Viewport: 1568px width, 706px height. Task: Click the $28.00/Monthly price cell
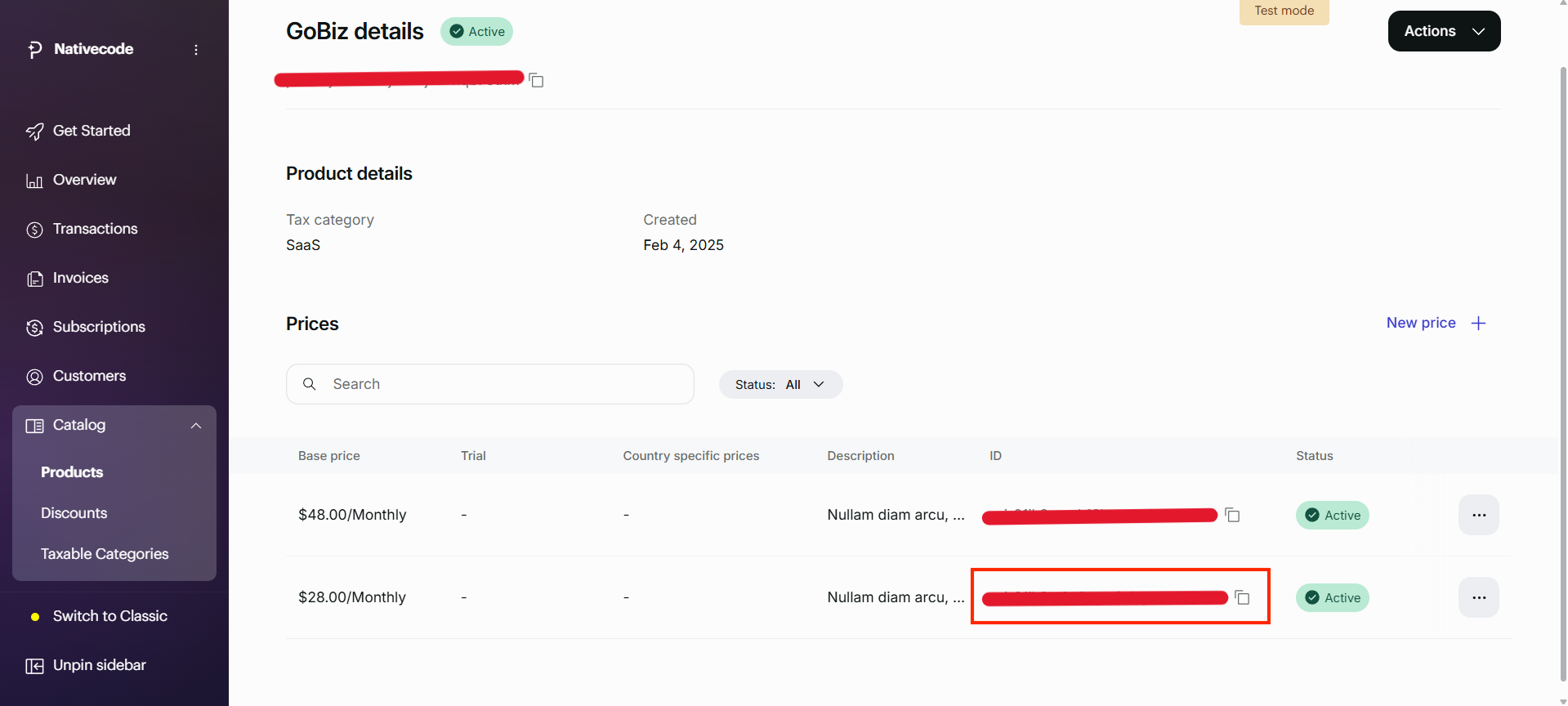(x=352, y=597)
